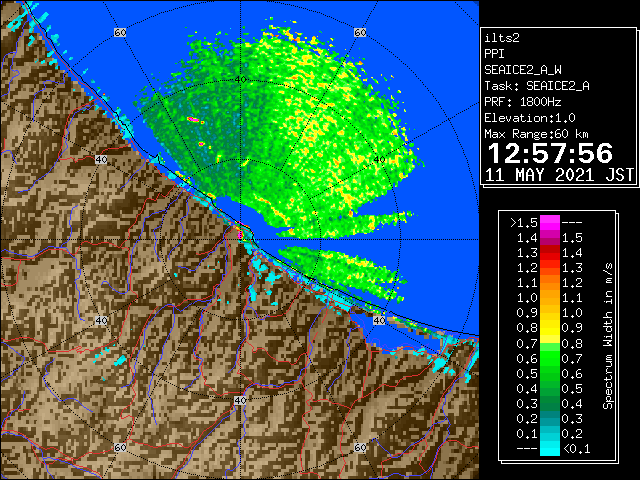The height and width of the screenshot is (480, 640).
Task: Select the Elevation:1.0 text
Action: [x=530, y=118]
